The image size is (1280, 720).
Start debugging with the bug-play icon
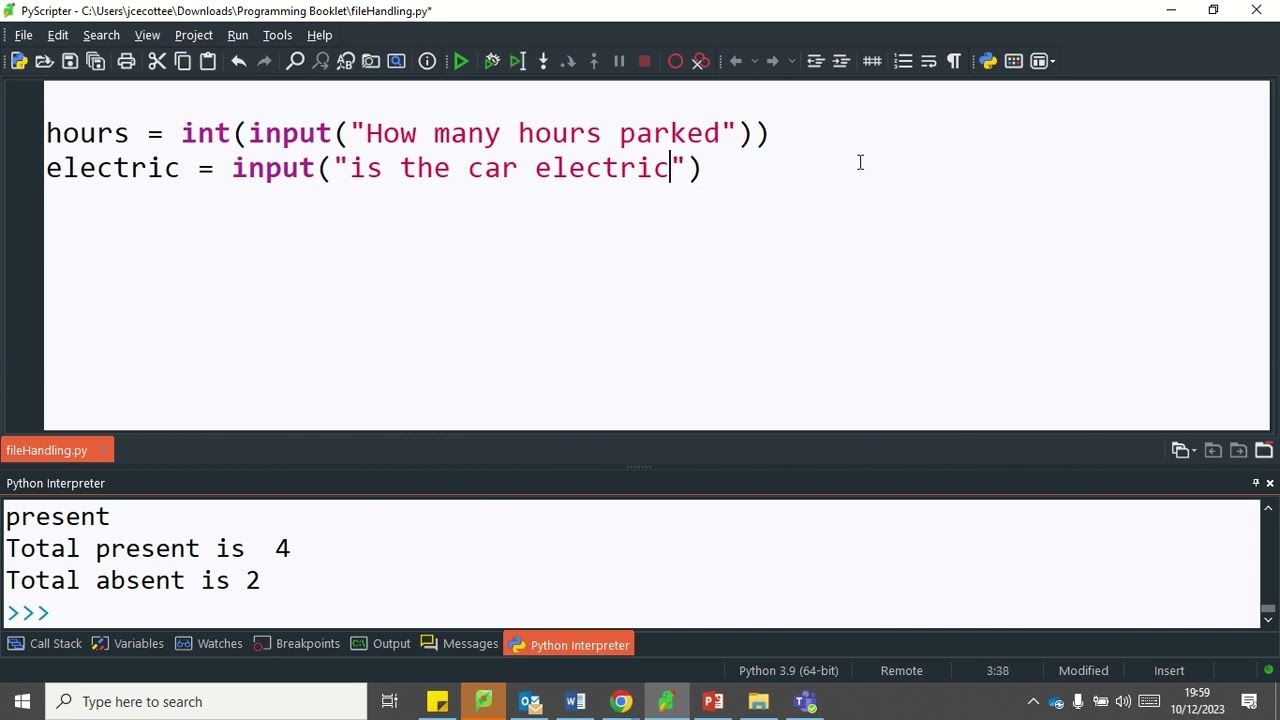(x=492, y=61)
